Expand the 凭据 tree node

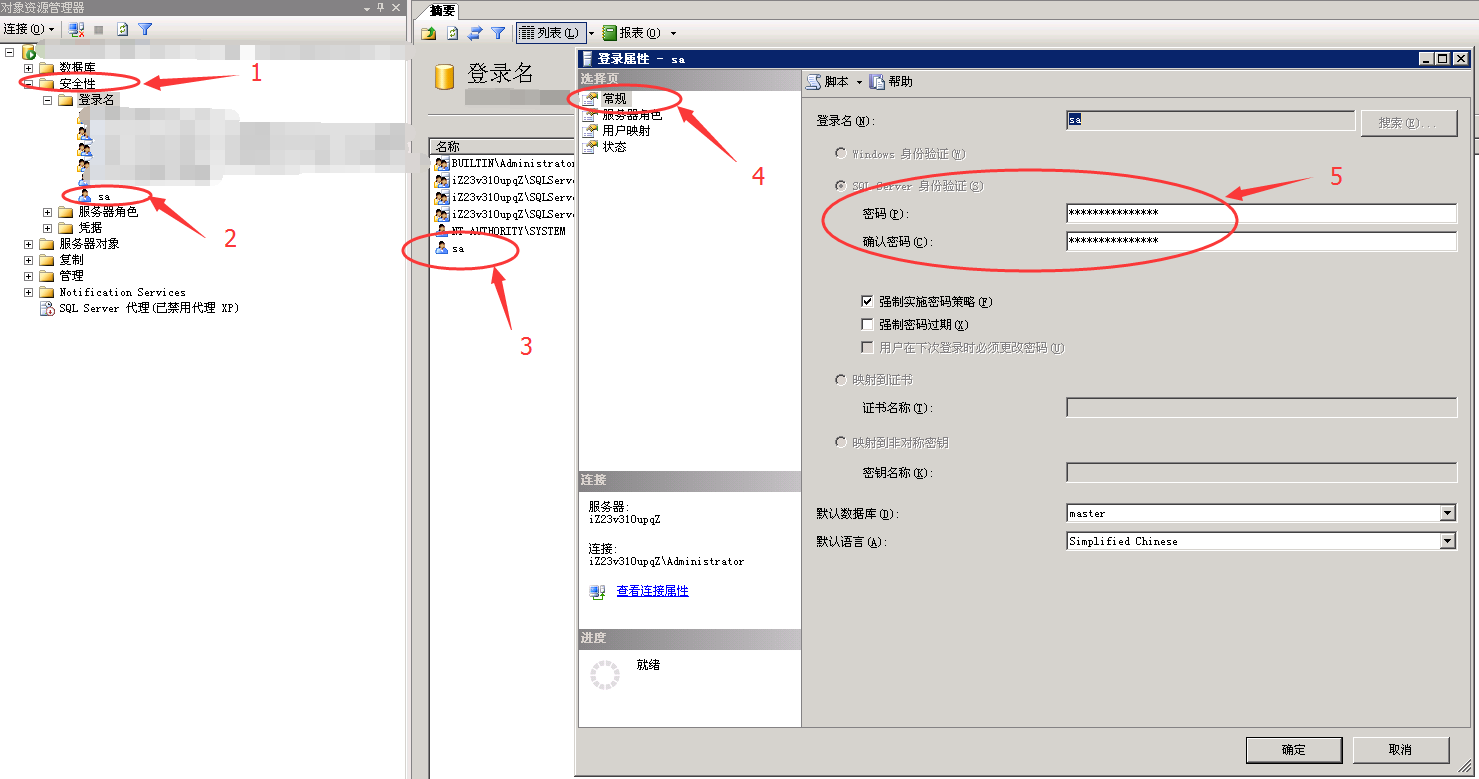pyautogui.click(x=47, y=228)
